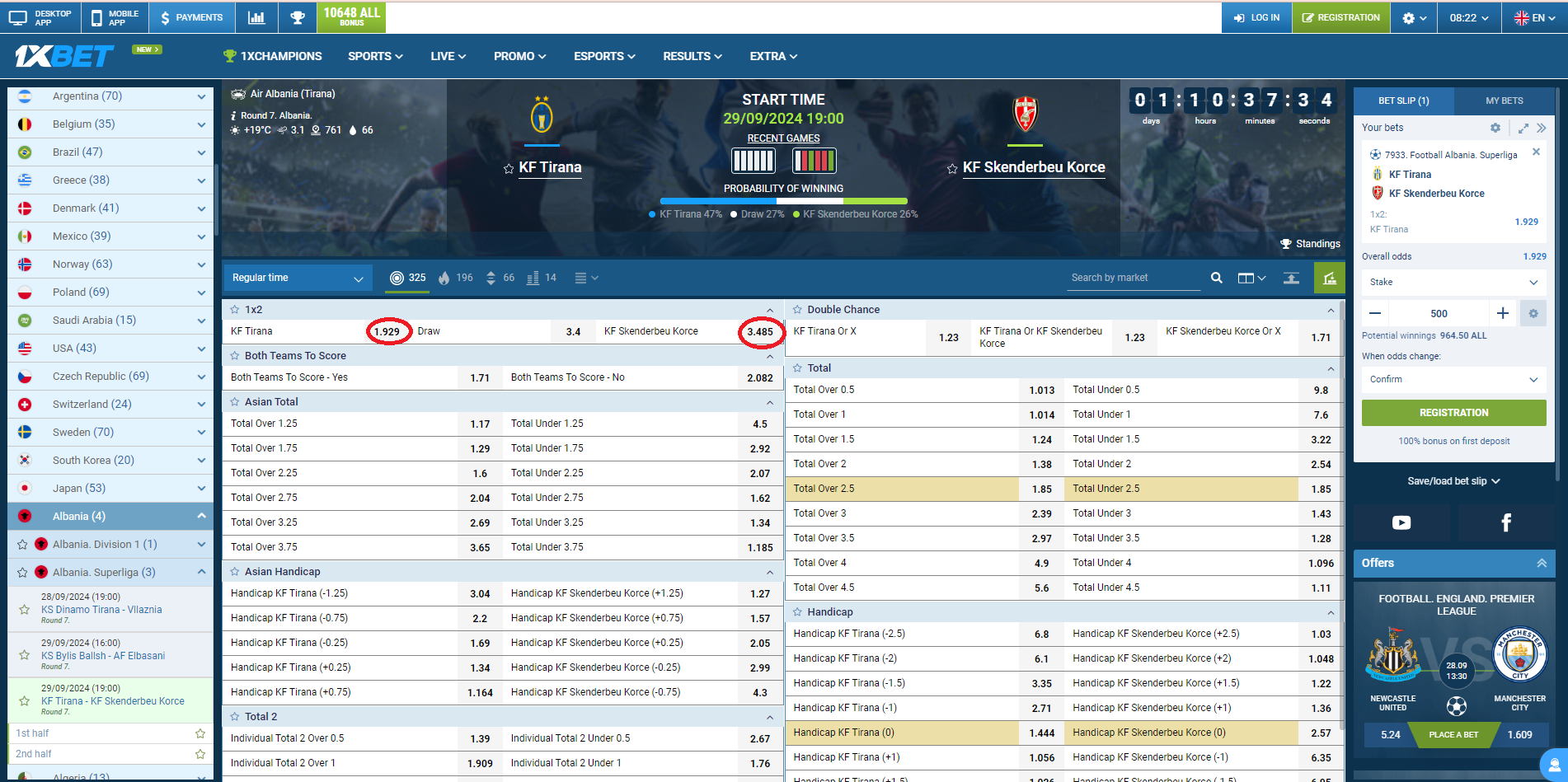
Task: Open the LIVE menu
Action: pos(448,56)
